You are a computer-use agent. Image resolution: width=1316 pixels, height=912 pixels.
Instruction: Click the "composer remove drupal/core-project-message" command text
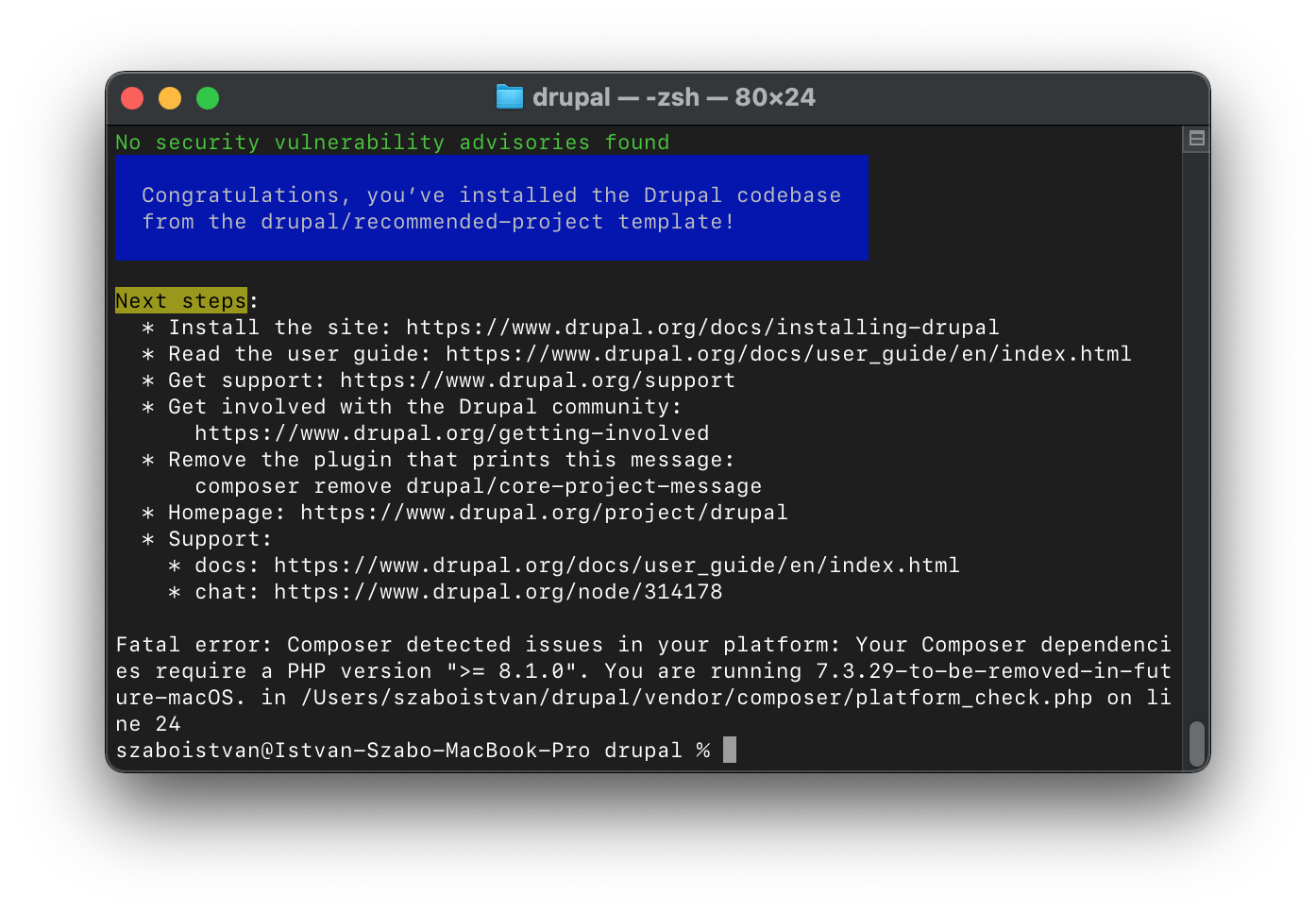478,486
